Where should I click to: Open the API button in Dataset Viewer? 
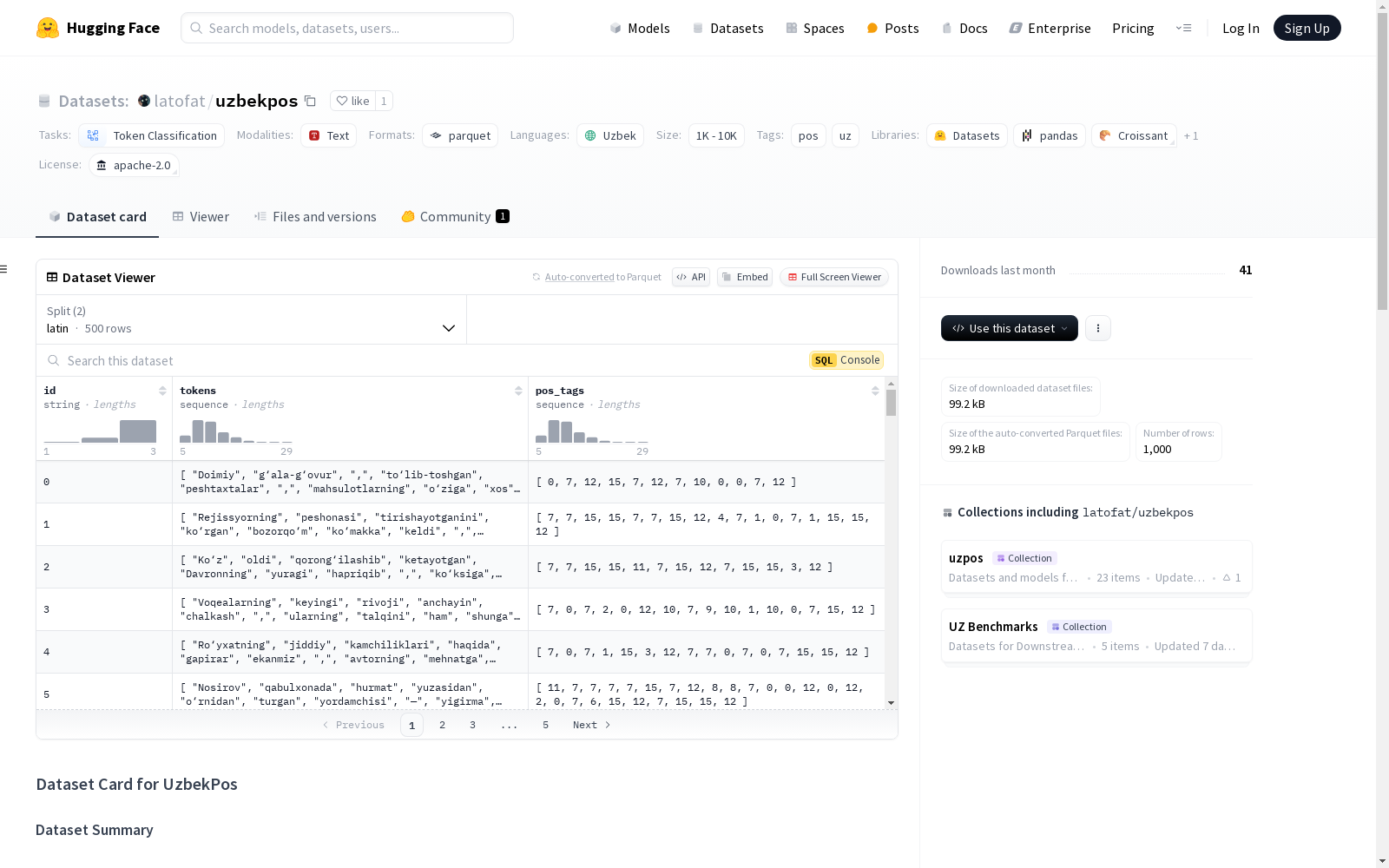(691, 277)
